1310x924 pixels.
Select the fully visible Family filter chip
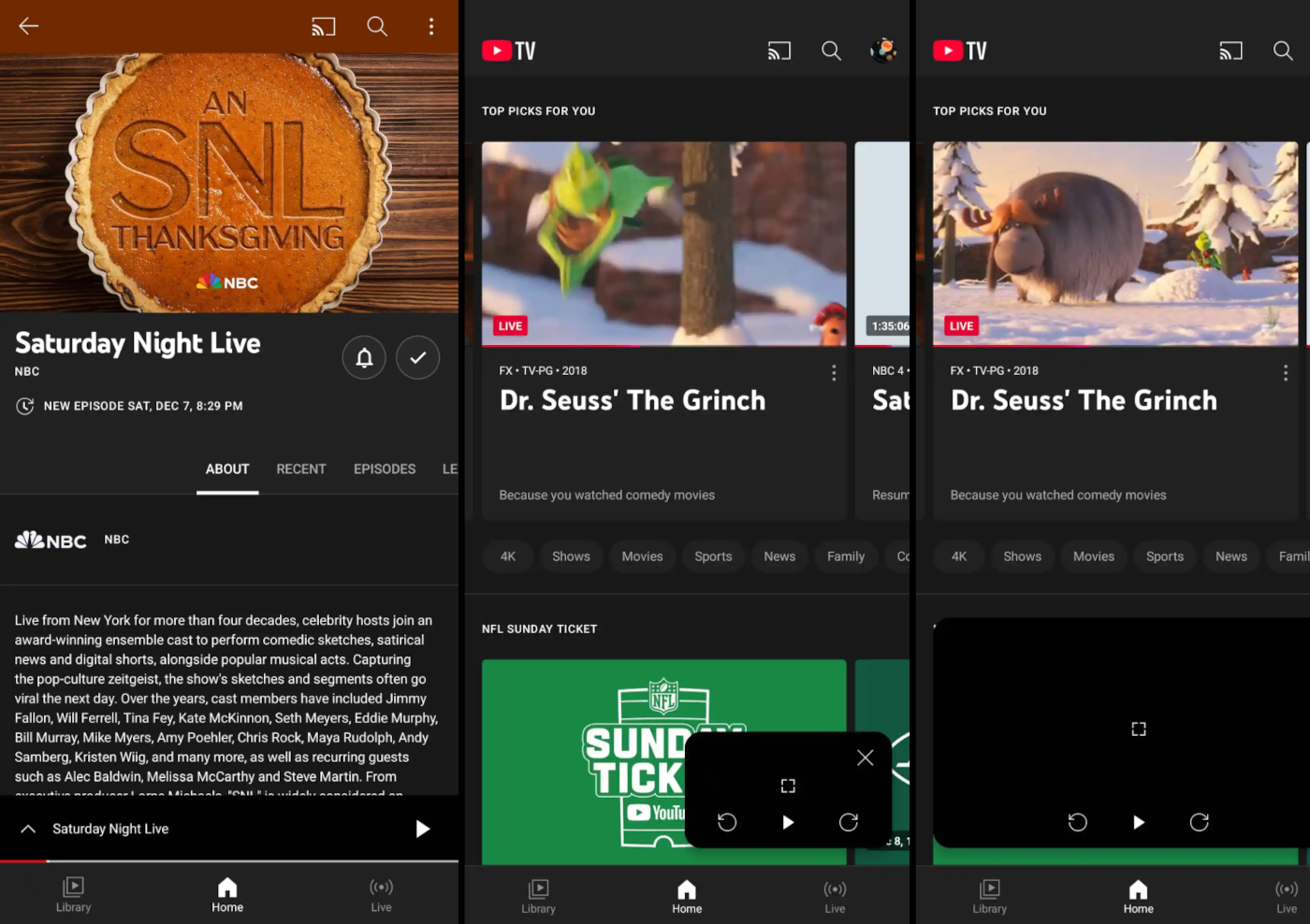845,556
